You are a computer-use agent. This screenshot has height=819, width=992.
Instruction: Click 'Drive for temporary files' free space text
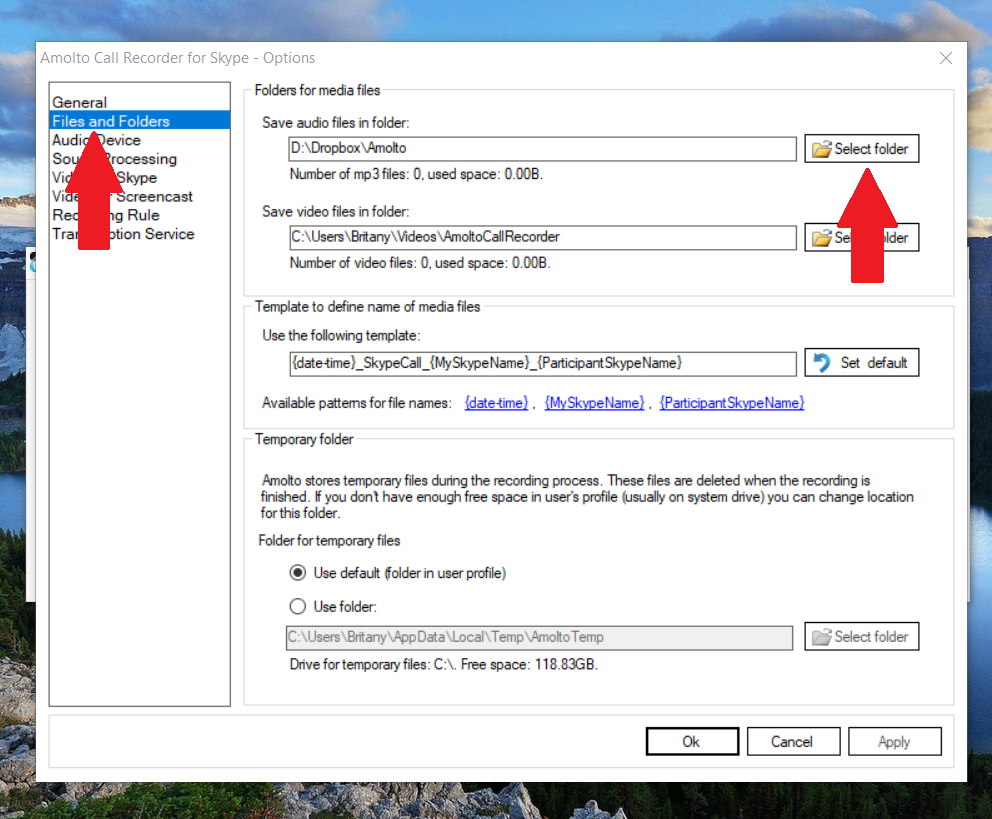click(443, 665)
